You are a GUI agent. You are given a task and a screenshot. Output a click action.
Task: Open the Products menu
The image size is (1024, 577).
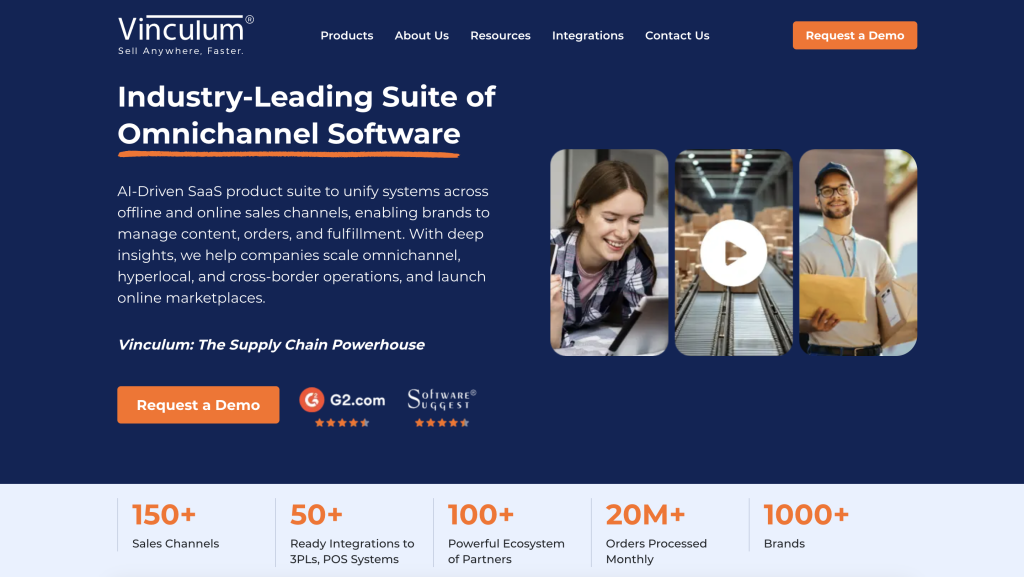pos(347,35)
